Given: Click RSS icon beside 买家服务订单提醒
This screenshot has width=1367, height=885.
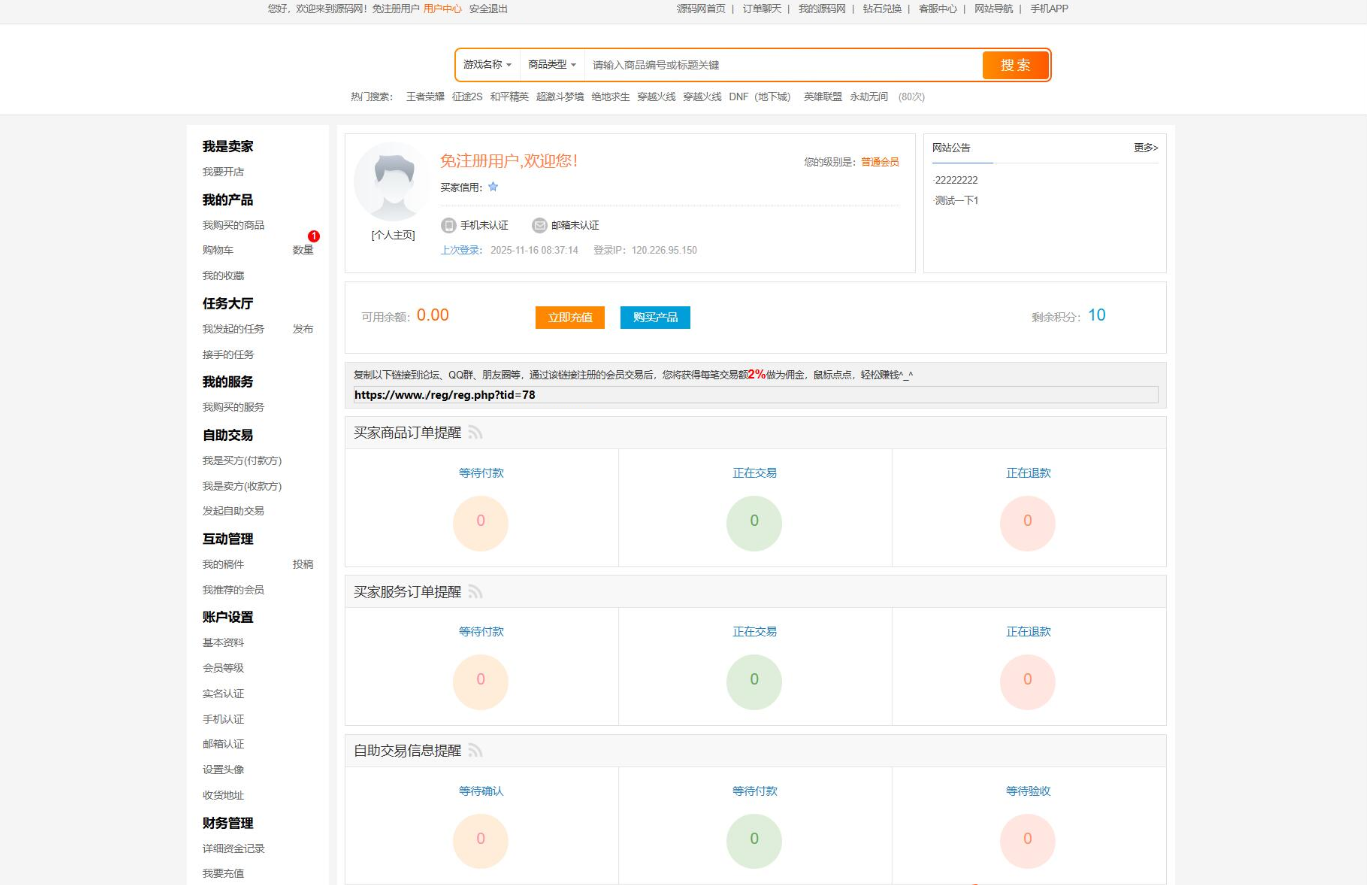Looking at the screenshot, I should pyautogui.click(x=475, y=592).
